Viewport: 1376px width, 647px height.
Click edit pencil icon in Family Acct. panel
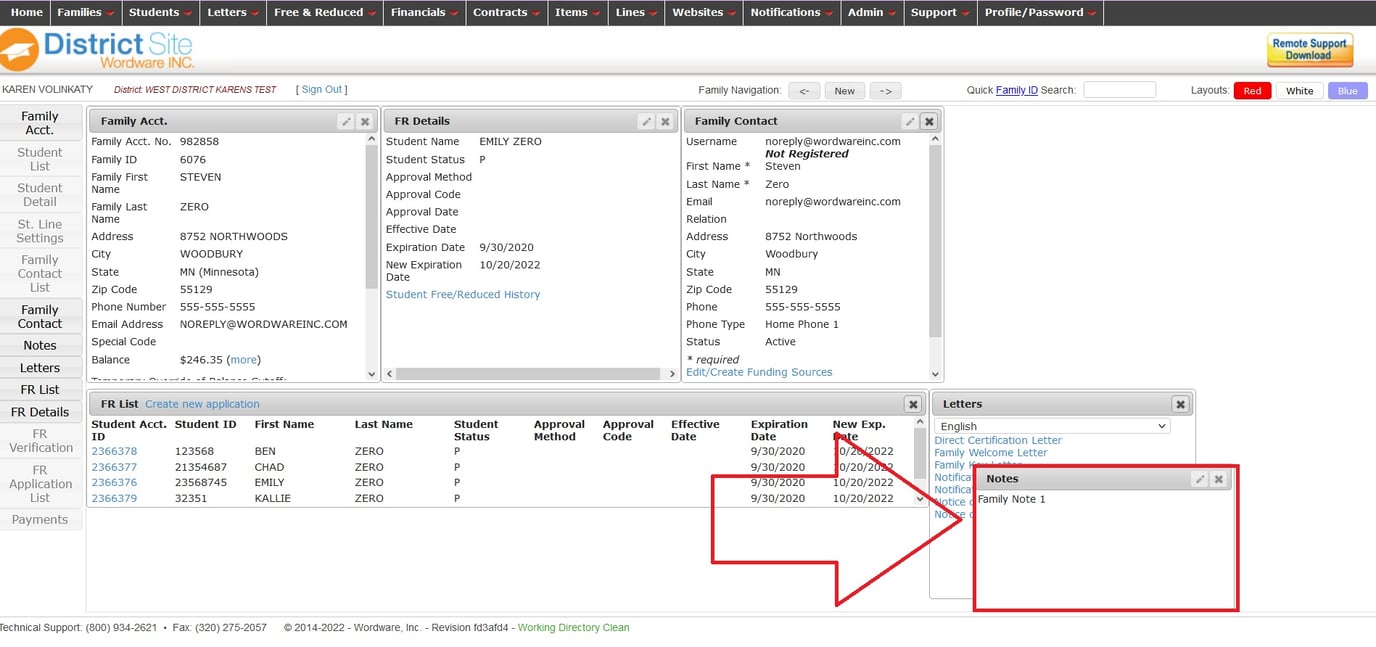[346, 121]
